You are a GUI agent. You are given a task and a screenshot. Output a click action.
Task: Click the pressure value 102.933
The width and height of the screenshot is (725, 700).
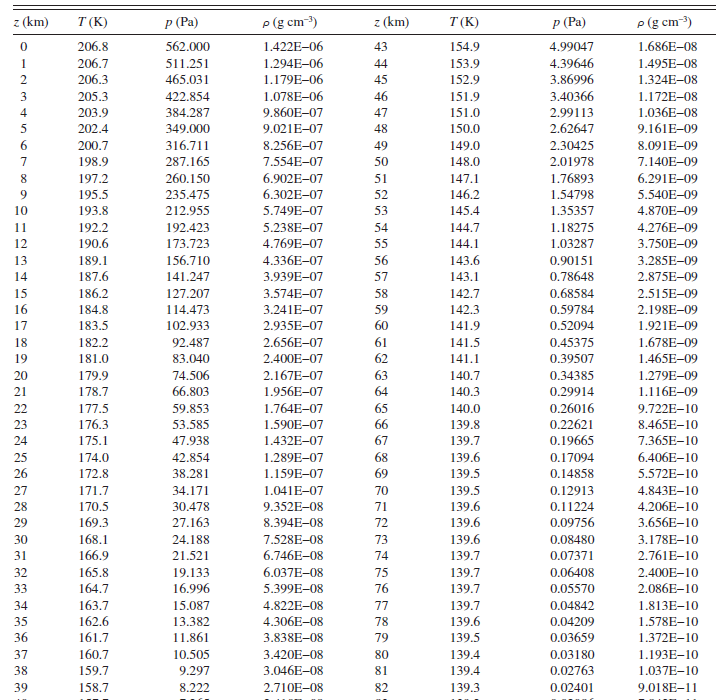pyautogui.click(x=188, y=325)
